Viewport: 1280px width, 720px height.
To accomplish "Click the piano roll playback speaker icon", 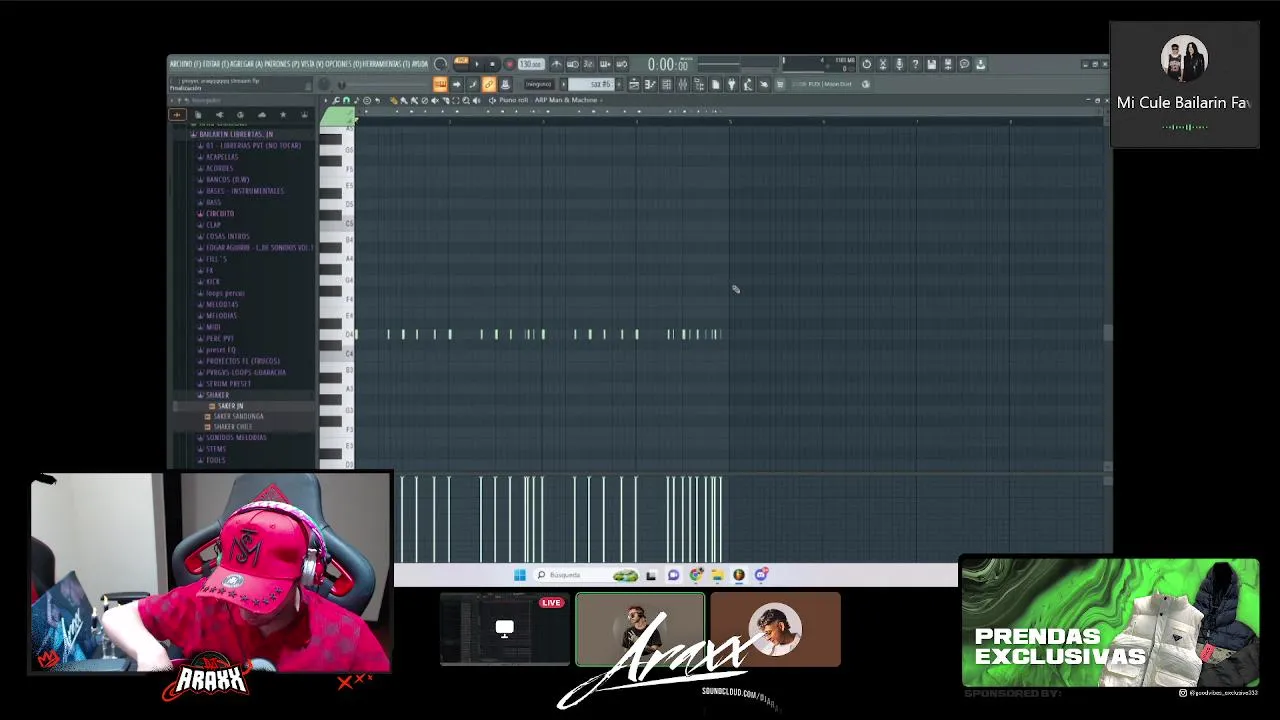I will (x=476, y=100).
